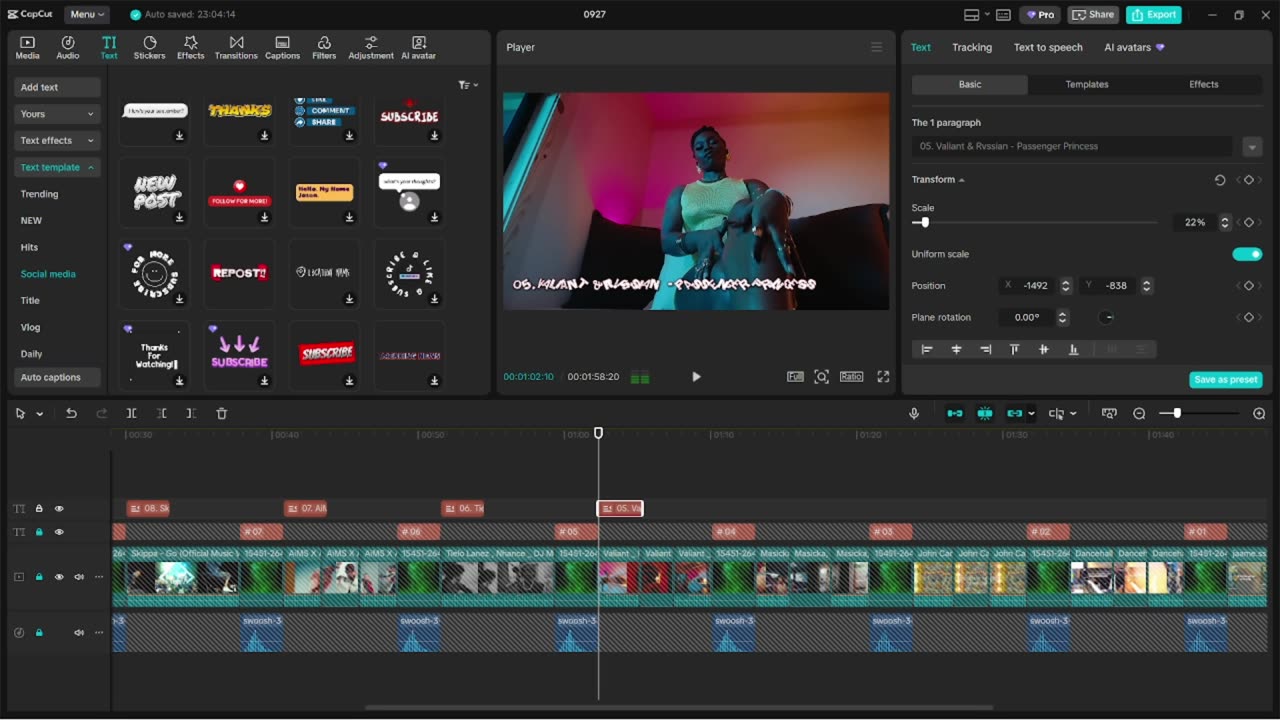This screenshot has width=1280, height=720.
Task: Collapse the Text template category
Action: [x=58, y=167]
